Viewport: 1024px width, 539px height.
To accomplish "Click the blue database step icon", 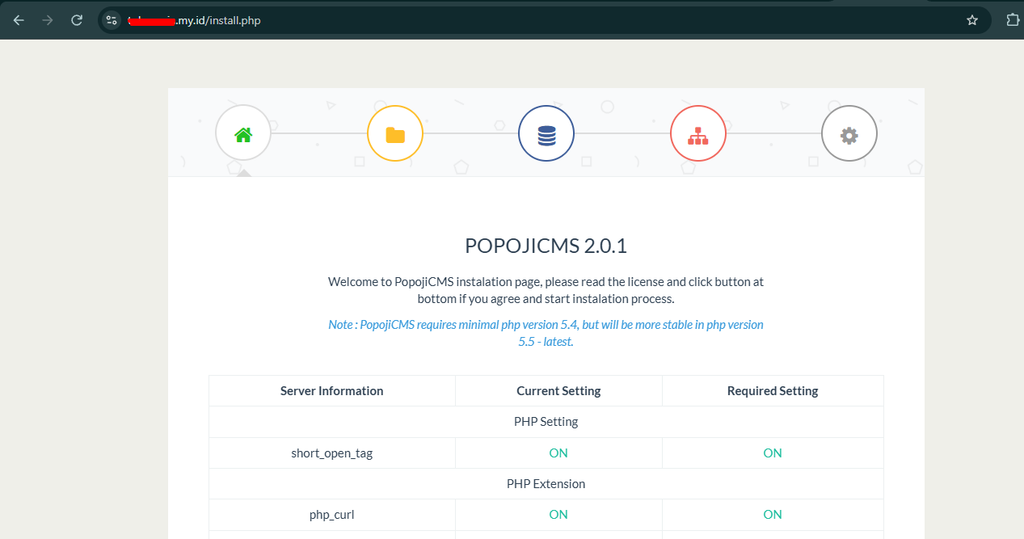I will 546,133.
